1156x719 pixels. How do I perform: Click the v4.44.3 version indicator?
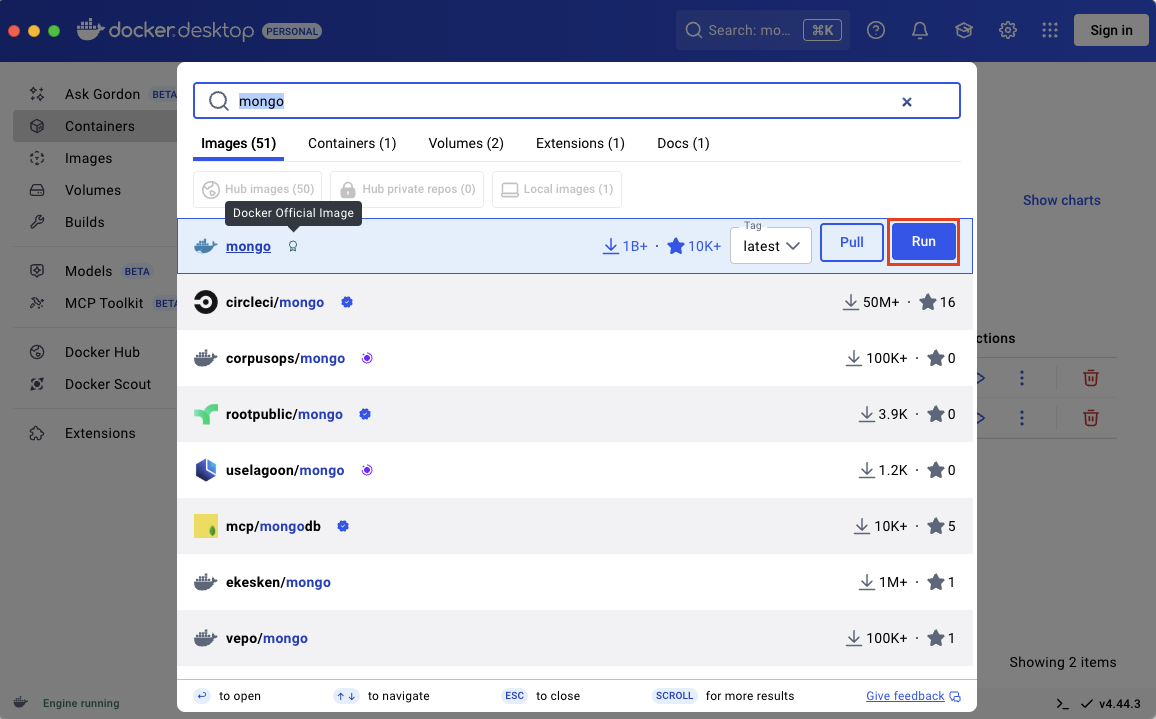pos(1119,704)
